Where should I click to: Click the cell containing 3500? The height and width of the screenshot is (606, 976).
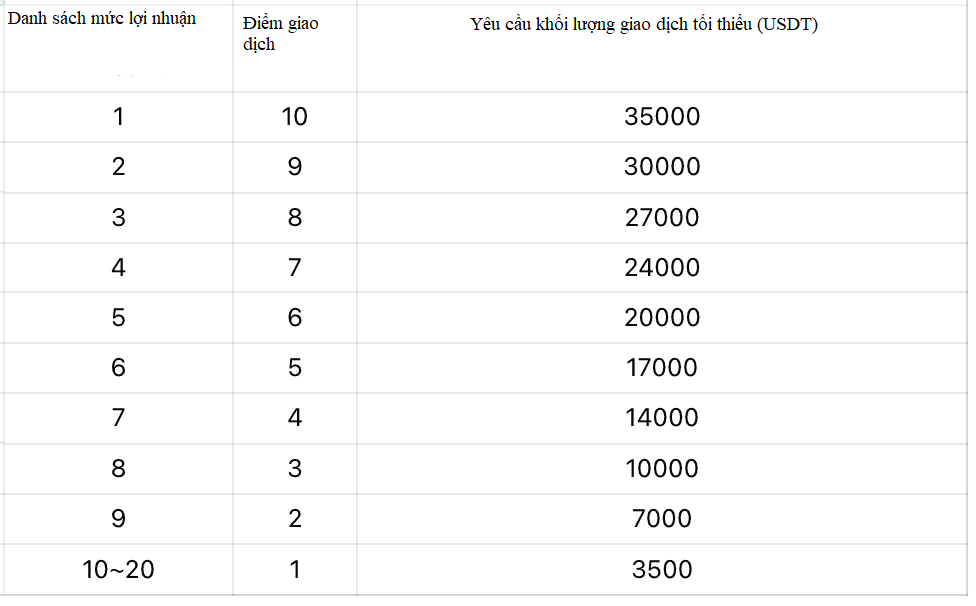click(661, 570)
